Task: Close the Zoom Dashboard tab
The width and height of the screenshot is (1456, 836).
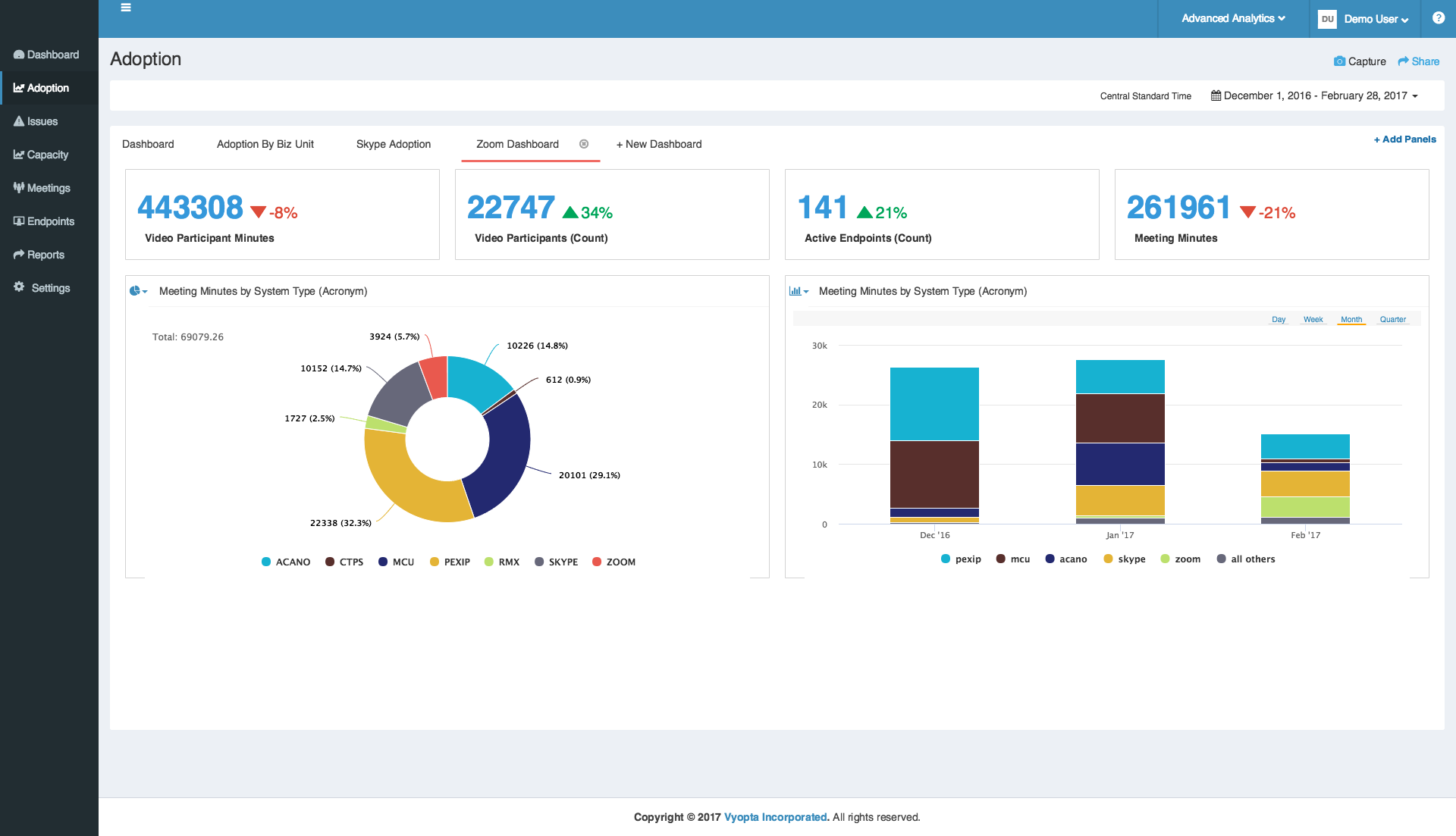Action: coord(584,144)
